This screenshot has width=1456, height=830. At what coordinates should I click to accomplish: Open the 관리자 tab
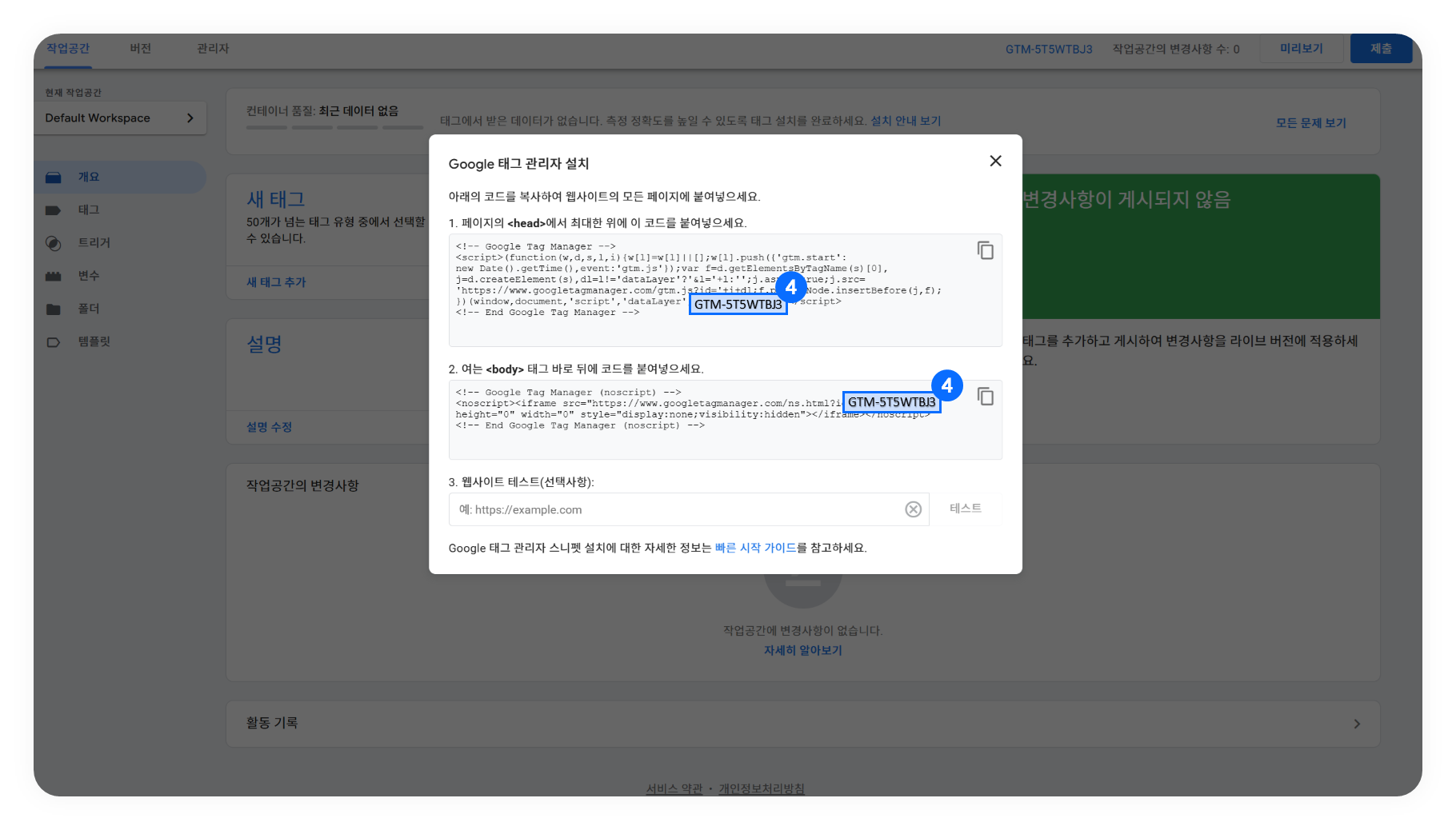pos(213,49)
